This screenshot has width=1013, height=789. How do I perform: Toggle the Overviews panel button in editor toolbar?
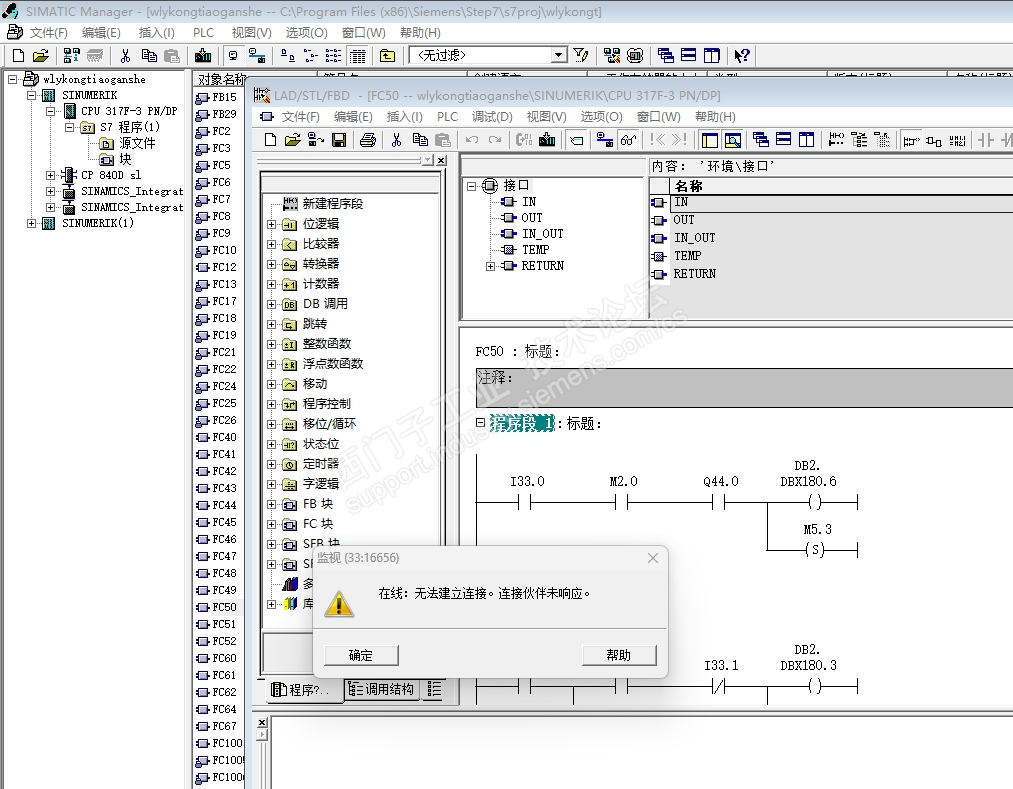(709, 140)
